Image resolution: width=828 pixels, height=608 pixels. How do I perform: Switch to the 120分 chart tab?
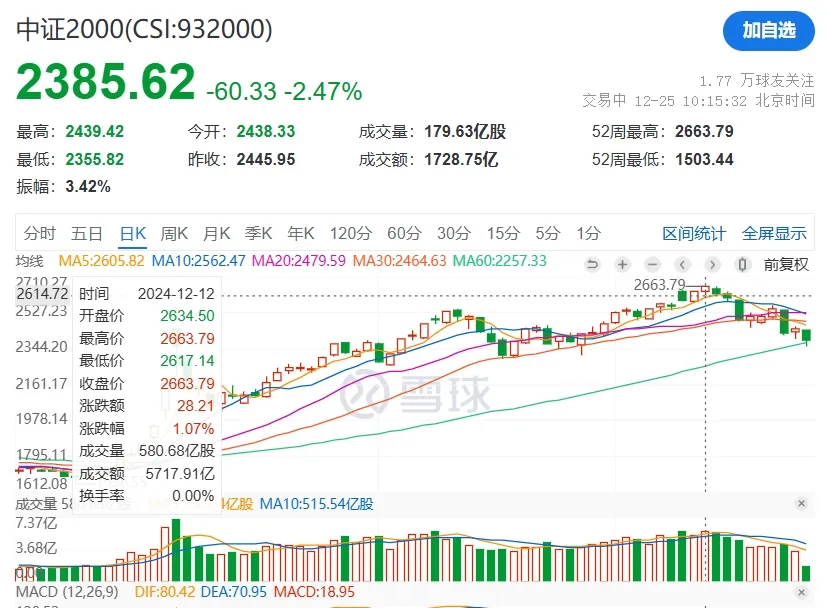[x=351, y=233]
